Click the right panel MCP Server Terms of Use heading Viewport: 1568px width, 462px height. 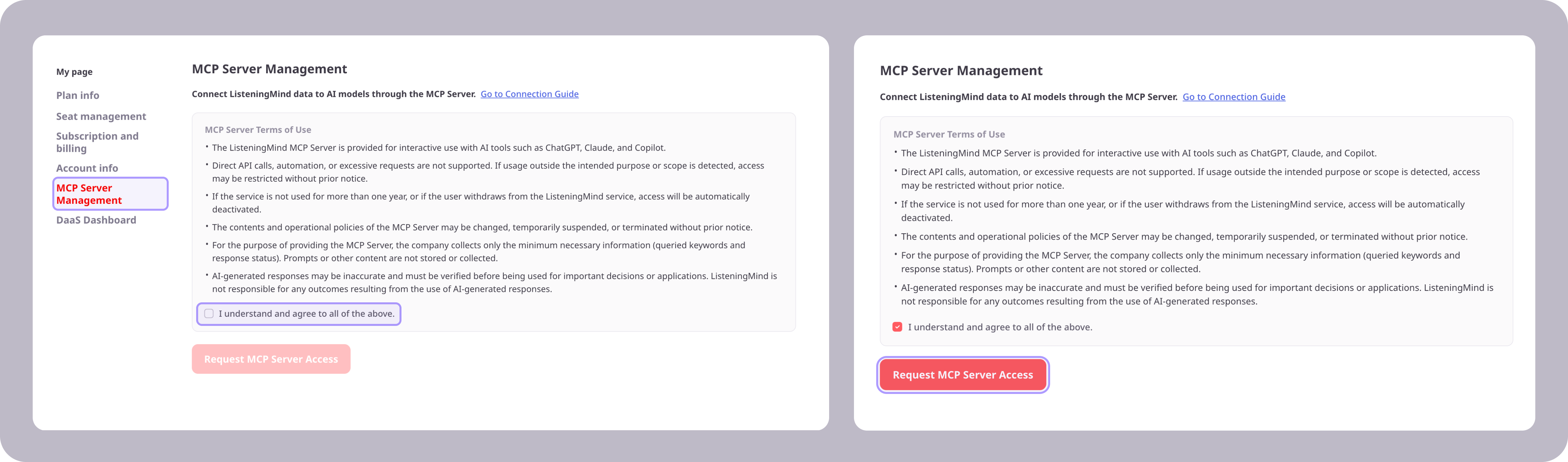(x=949, y=134)
